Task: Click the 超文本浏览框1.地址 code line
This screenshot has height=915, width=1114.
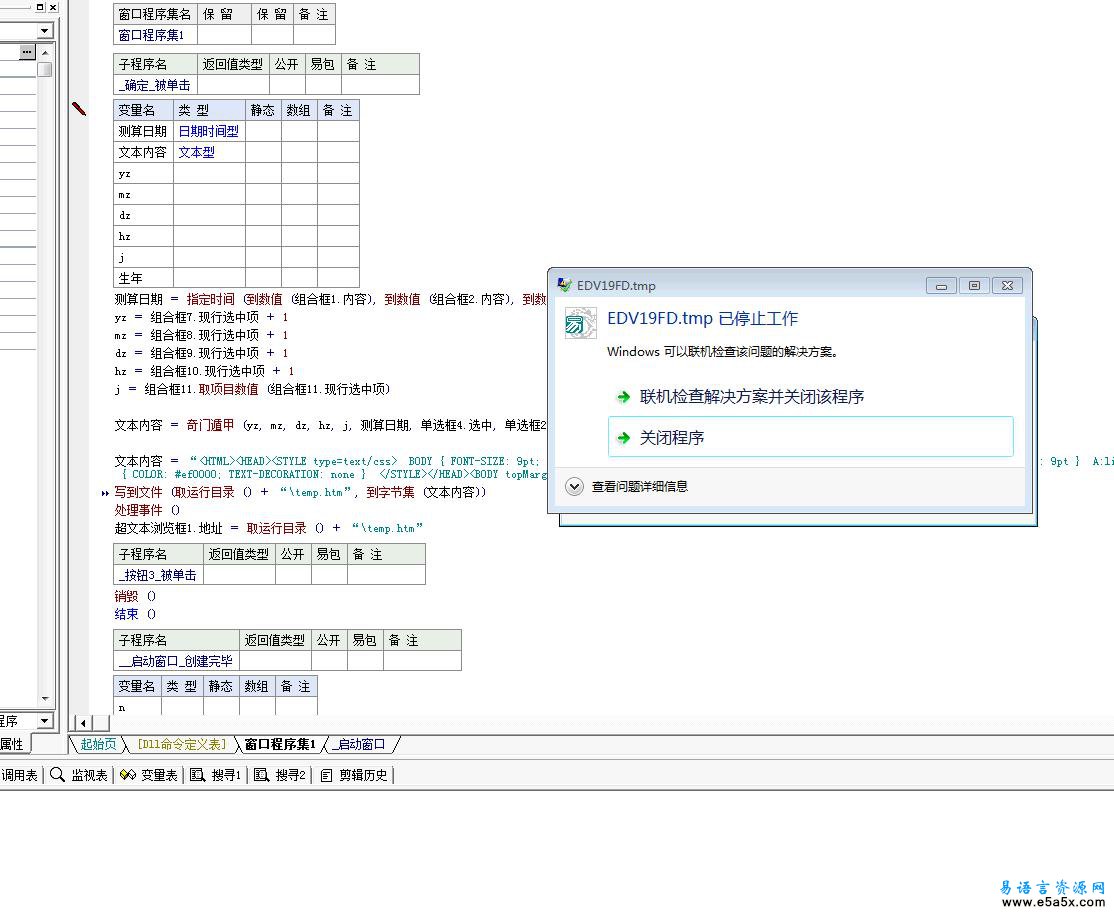Action: click(x=269, y=528)
